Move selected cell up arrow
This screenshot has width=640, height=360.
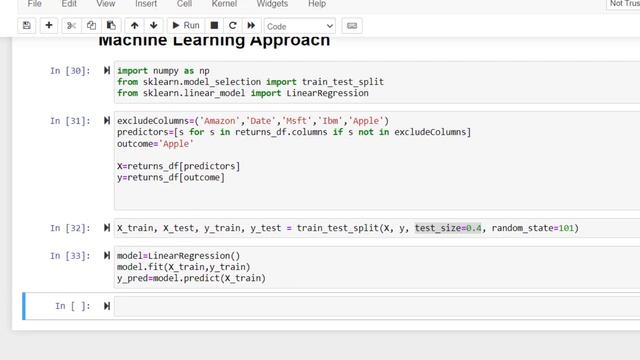134,26
